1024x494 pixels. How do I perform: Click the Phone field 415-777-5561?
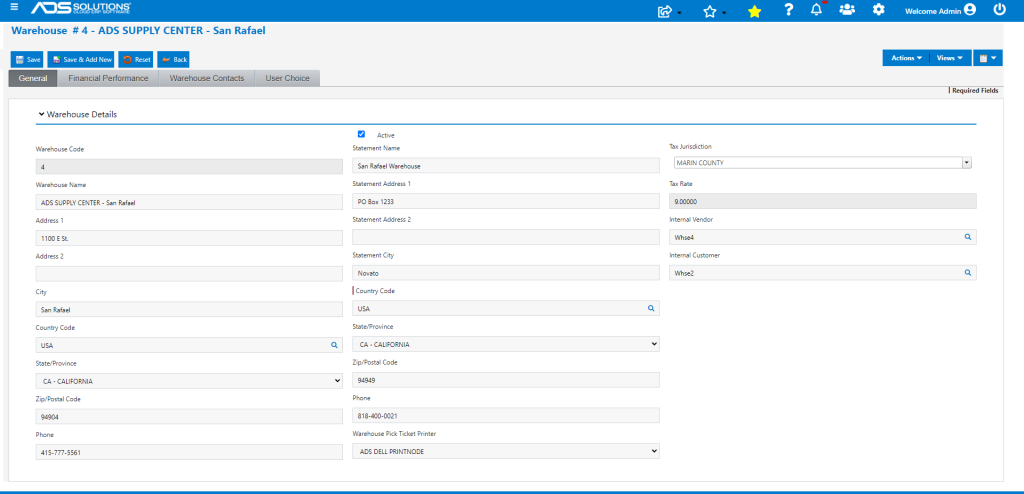tap(189, 452)
